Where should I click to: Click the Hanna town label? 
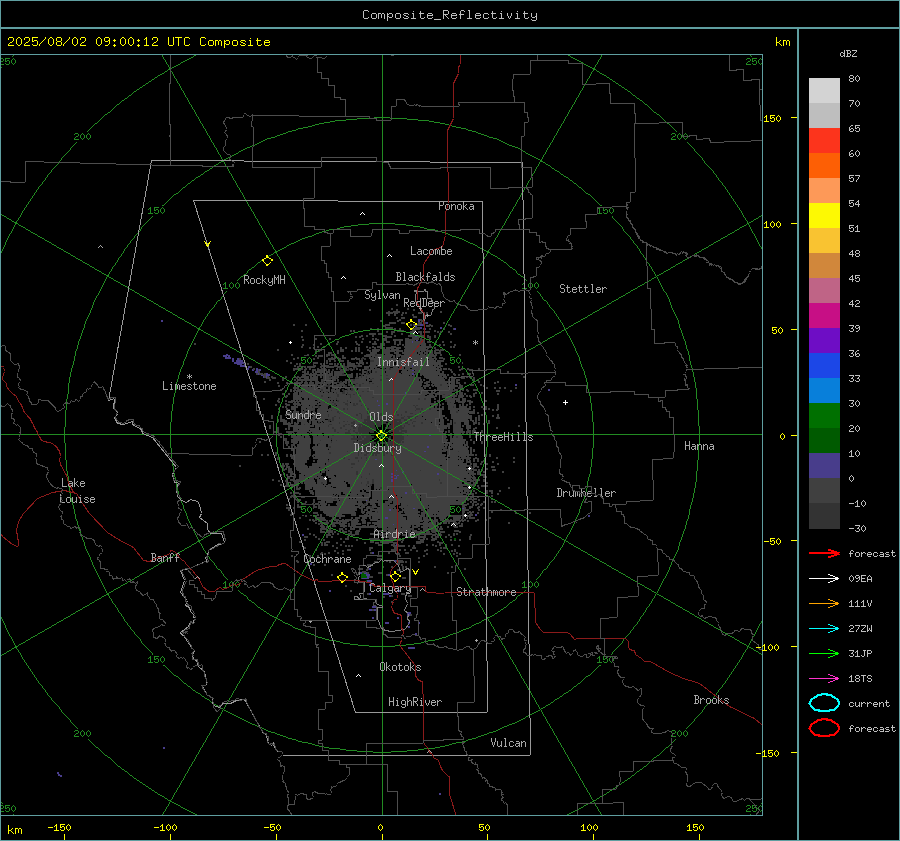(x=699, y=446)
